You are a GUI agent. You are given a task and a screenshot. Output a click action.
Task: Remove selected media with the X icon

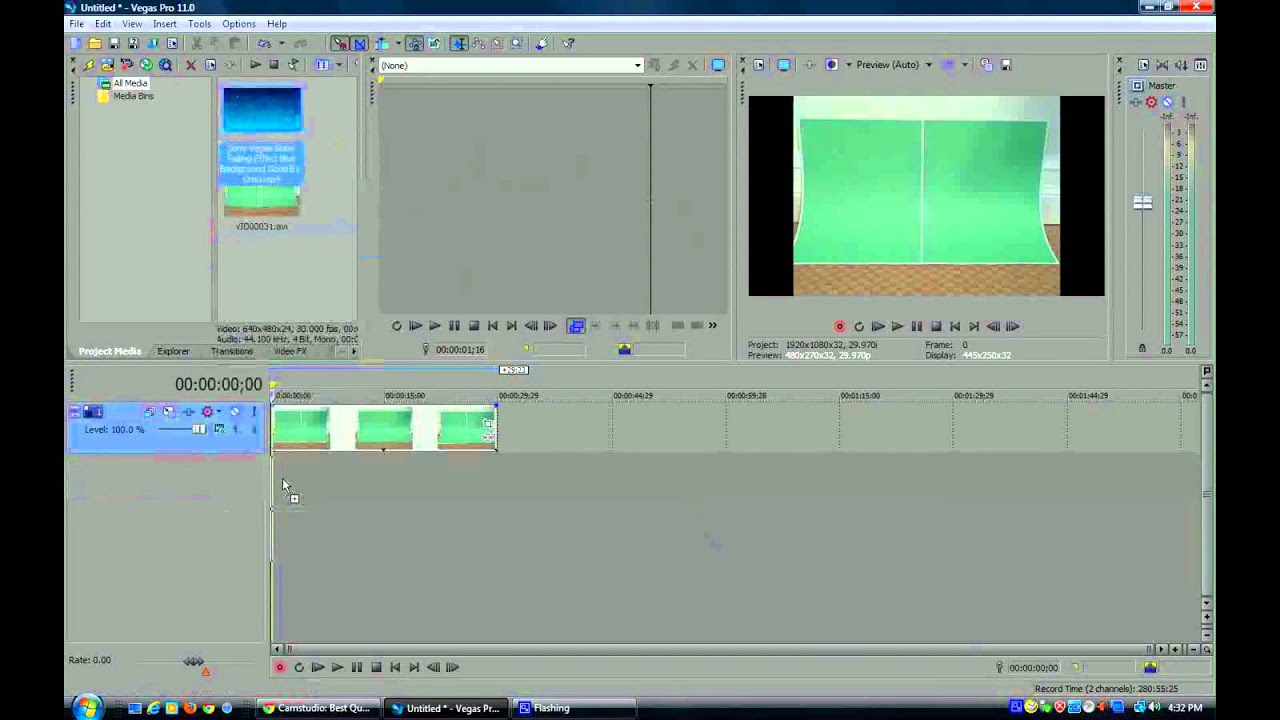pyautogui.click(x=191, y=65)
